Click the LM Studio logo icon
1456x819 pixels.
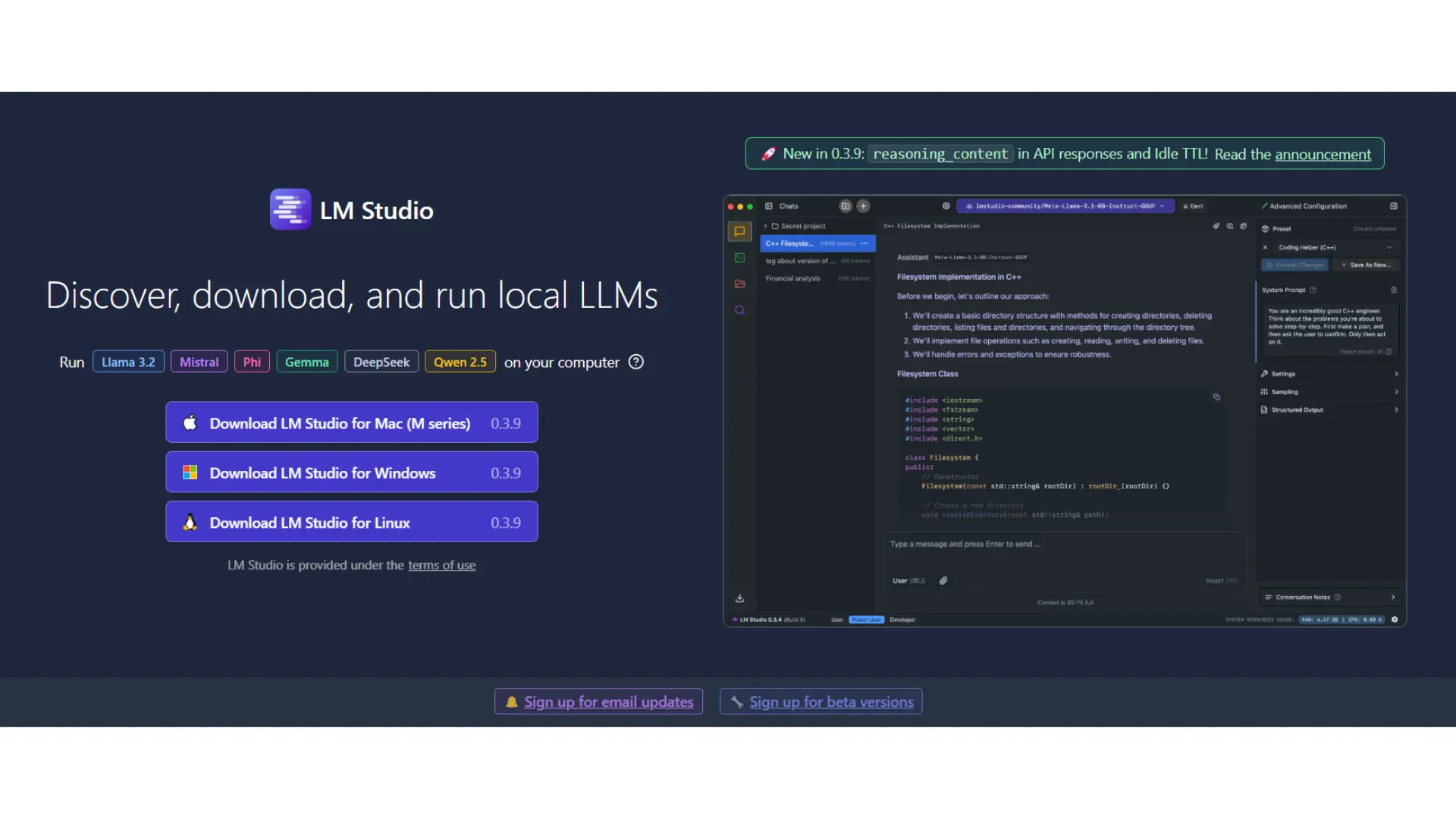click(x=290, y=209)
